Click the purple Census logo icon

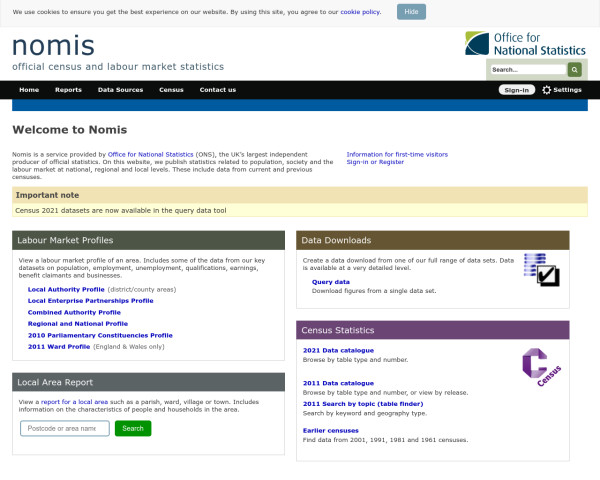pos(541,367)
